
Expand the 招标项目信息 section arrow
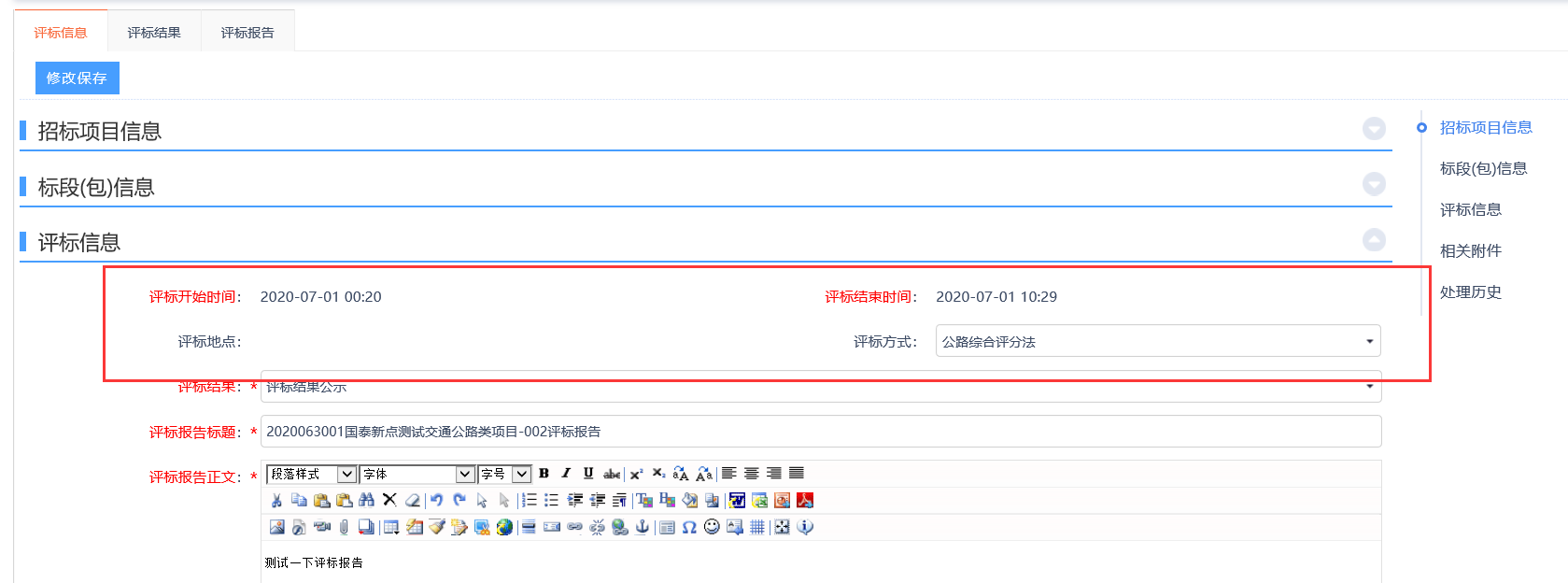pyautogui.click(x=1374, y=129)
